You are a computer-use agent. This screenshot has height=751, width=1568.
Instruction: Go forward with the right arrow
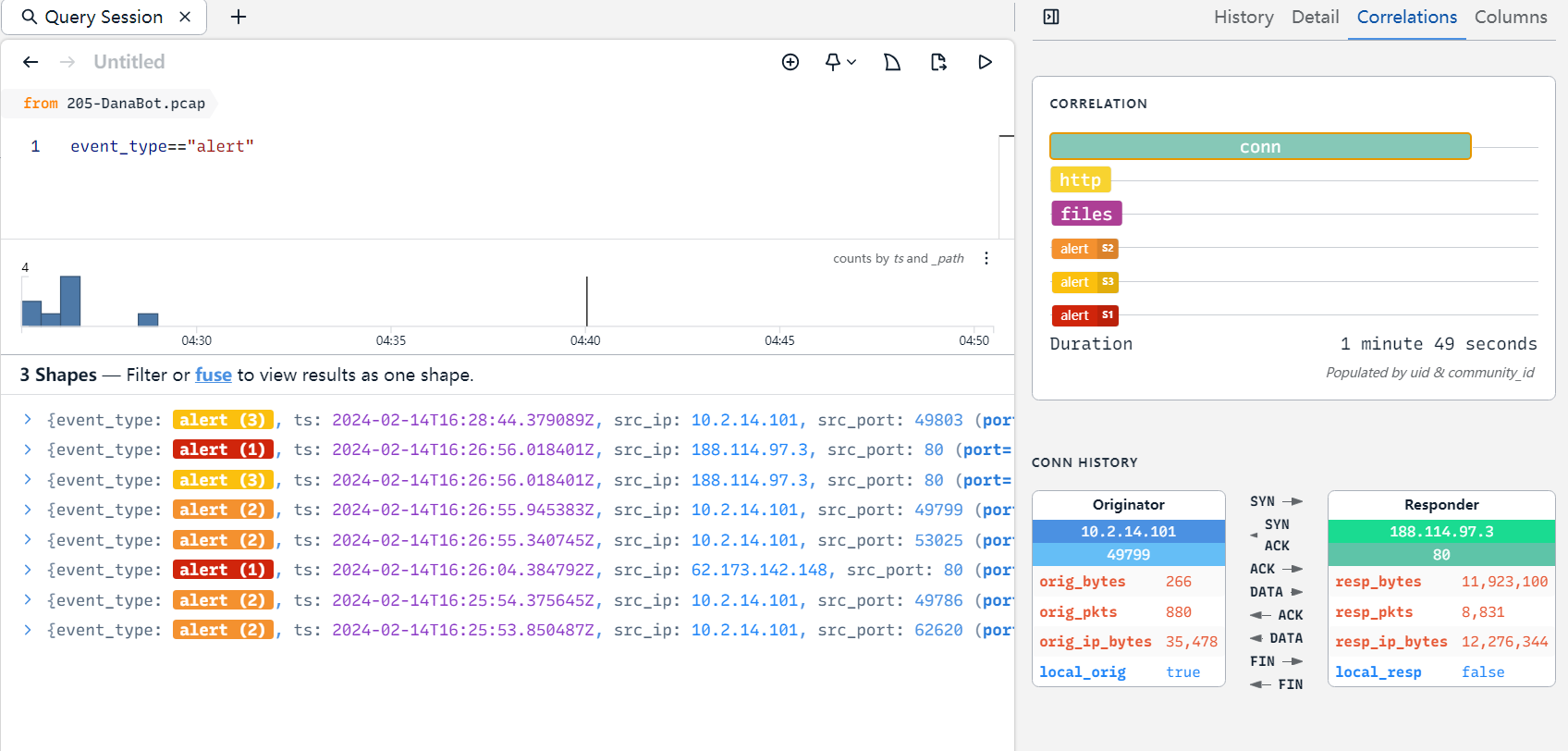[67, 62]
